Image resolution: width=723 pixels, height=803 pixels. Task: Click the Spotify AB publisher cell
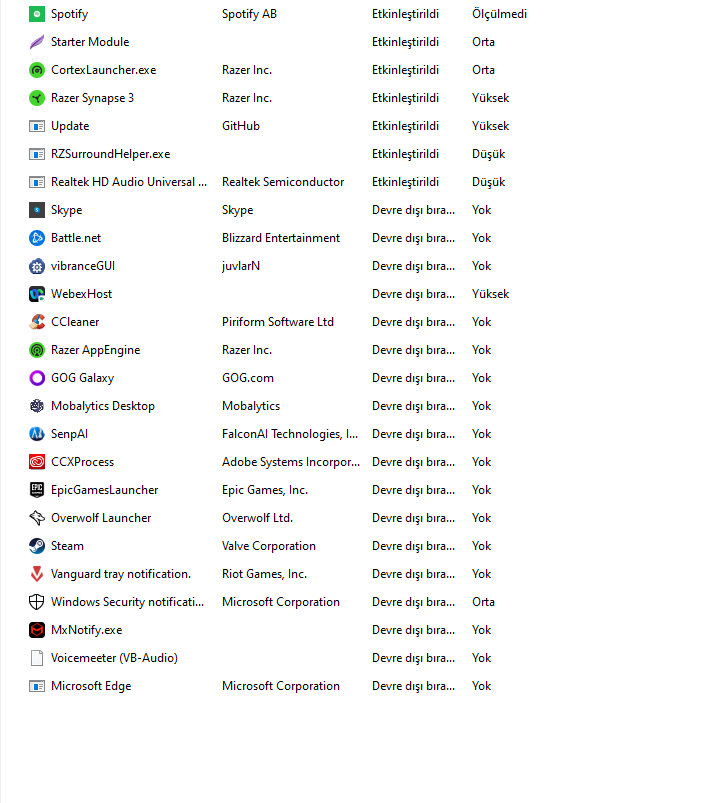[249, 14]
